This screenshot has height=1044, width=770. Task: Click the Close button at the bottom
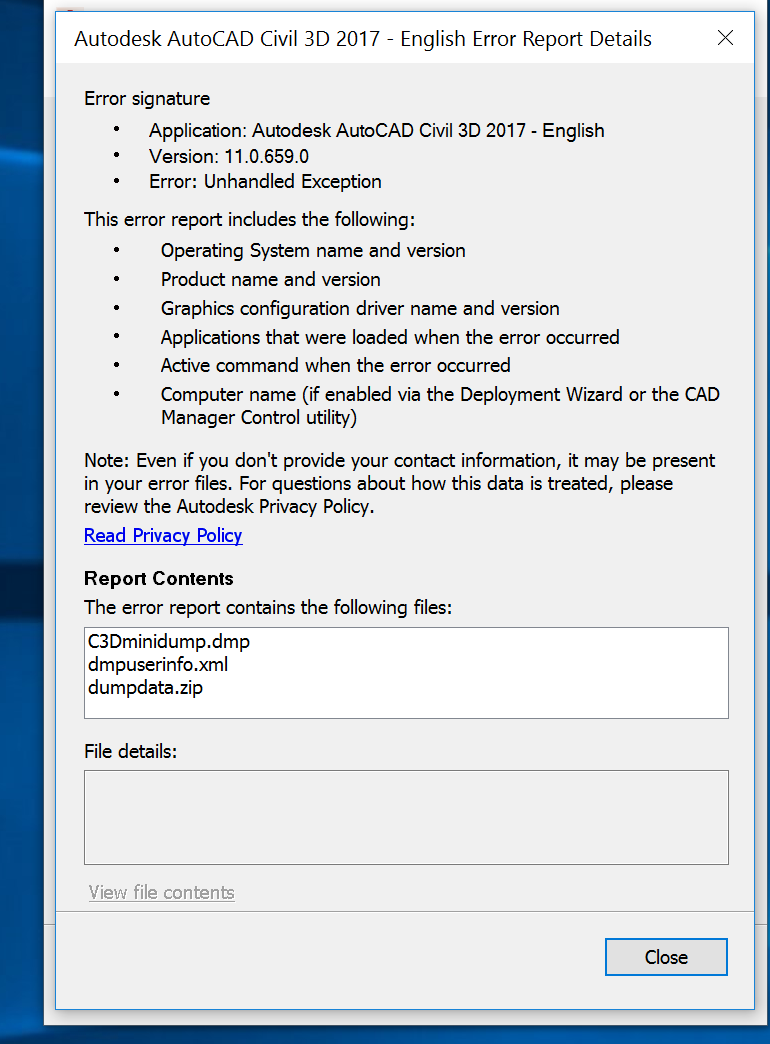[666, 957]
